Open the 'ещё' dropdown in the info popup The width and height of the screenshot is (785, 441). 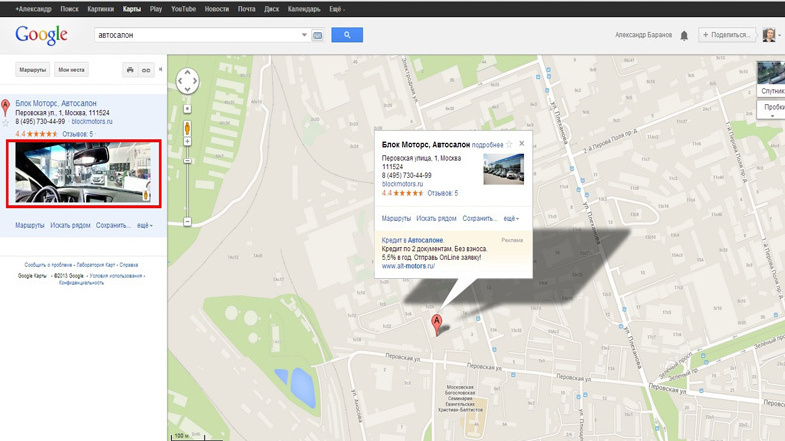click(510, 218)
